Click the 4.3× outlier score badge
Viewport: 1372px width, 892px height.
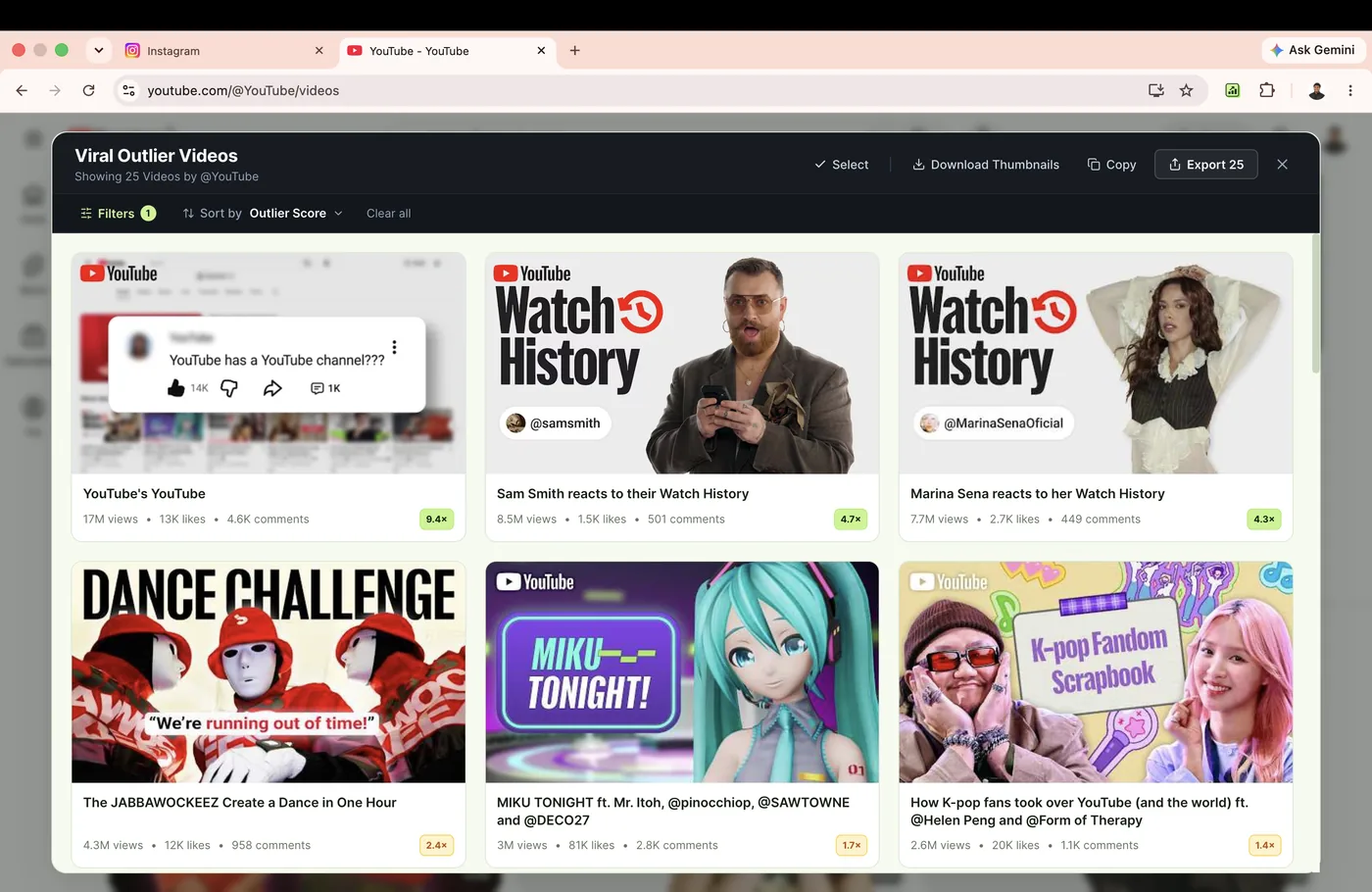(x=1264, y=520)
